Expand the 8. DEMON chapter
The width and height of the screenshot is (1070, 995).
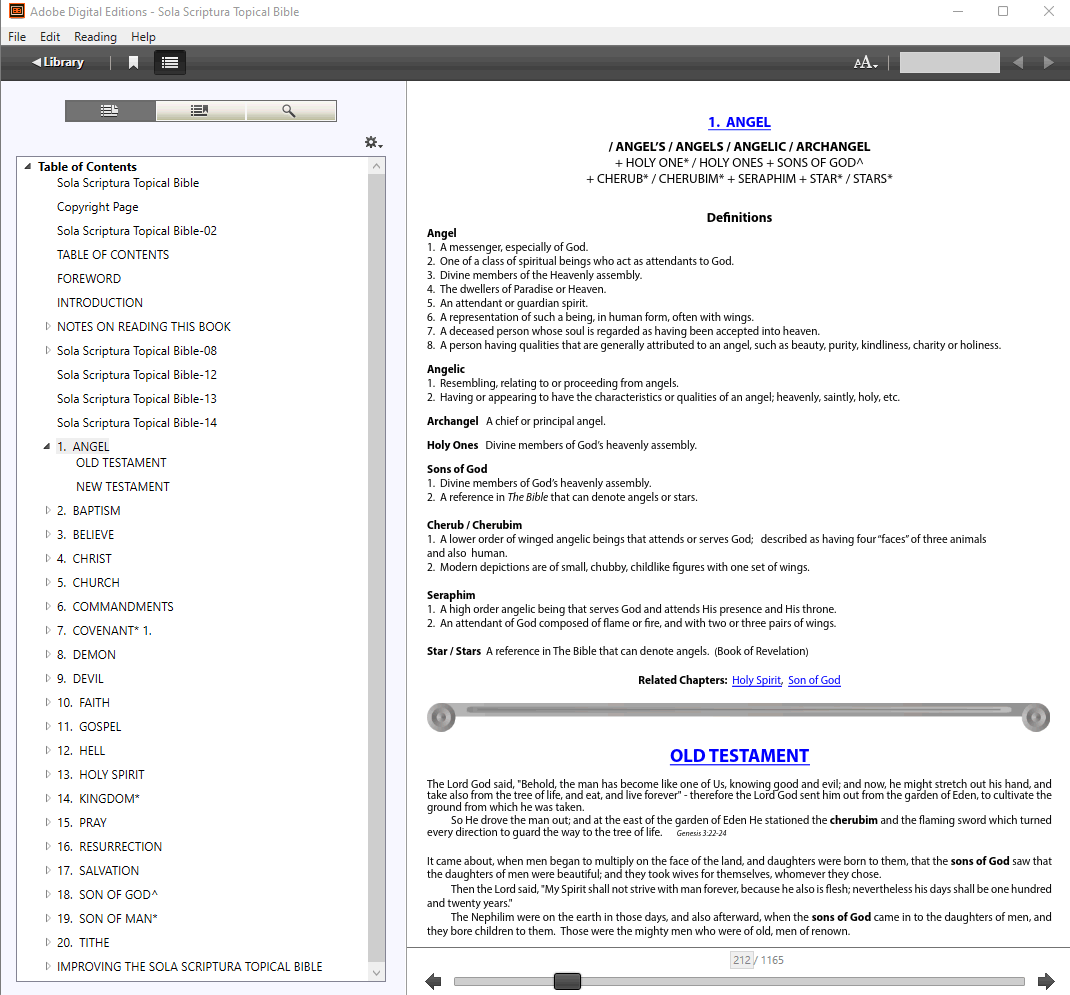coord(47,654)
